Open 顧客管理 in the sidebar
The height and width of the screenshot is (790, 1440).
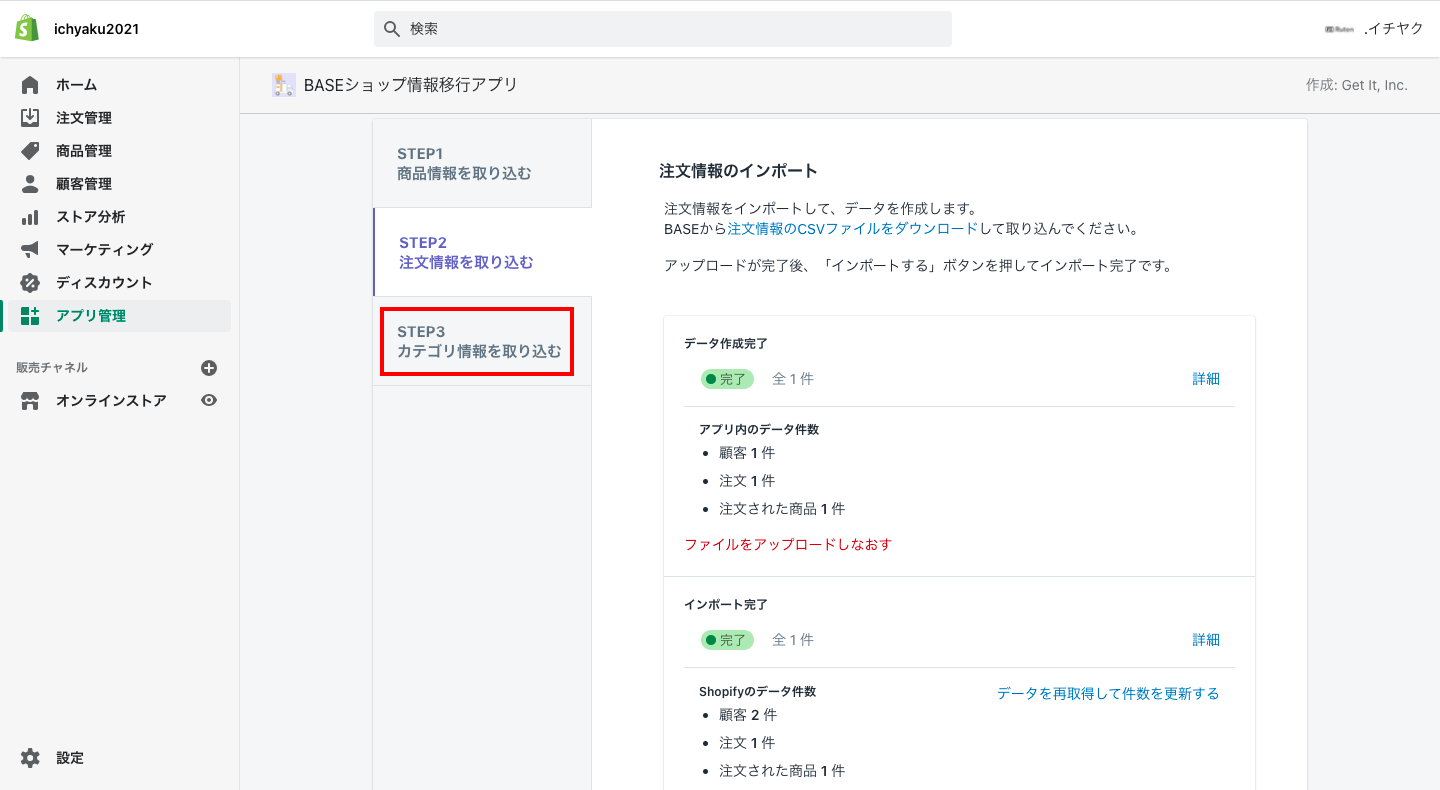[x=84, y=184]
